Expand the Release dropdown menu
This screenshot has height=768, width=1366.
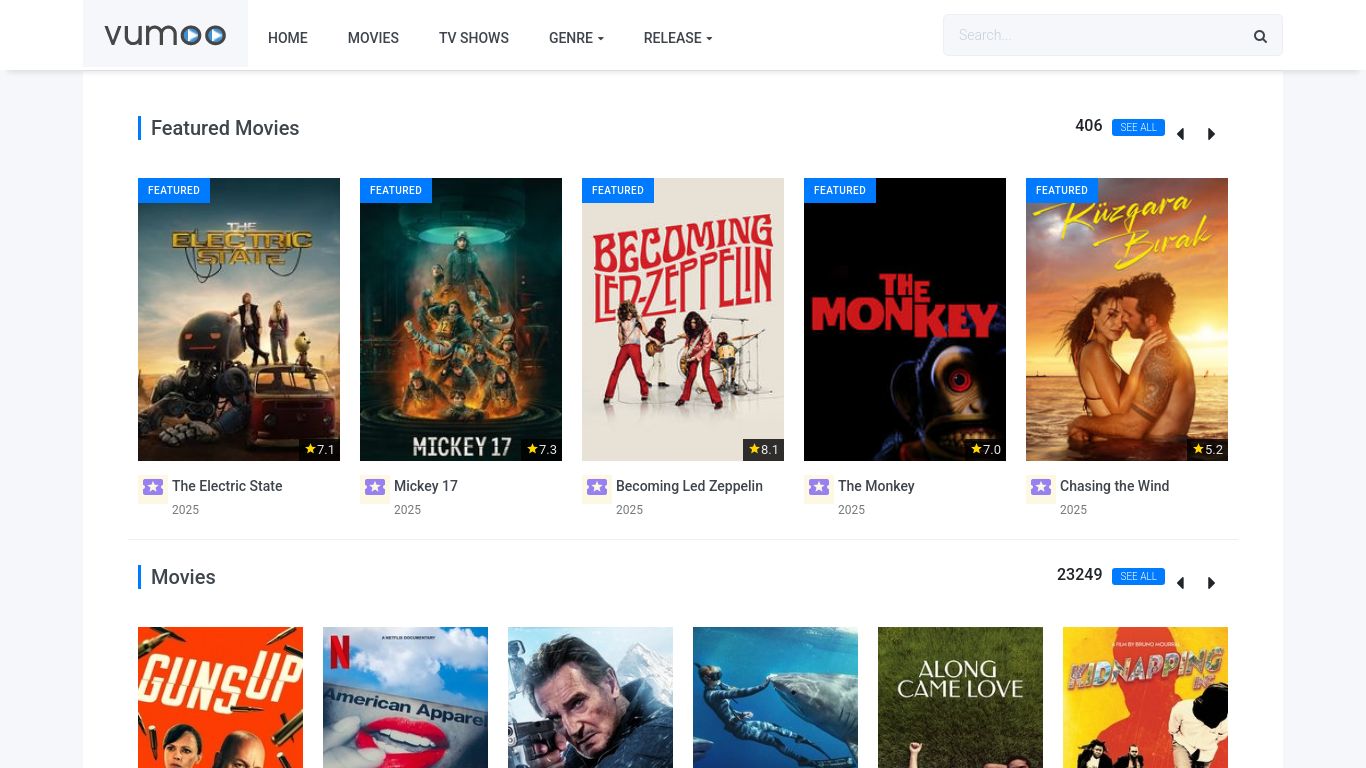tap(678, 38)
